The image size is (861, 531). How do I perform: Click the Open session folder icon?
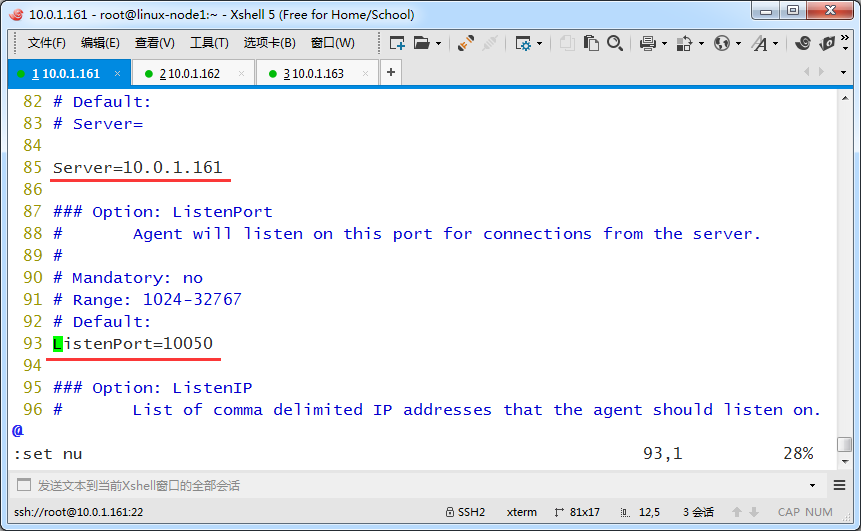point(422,43)
